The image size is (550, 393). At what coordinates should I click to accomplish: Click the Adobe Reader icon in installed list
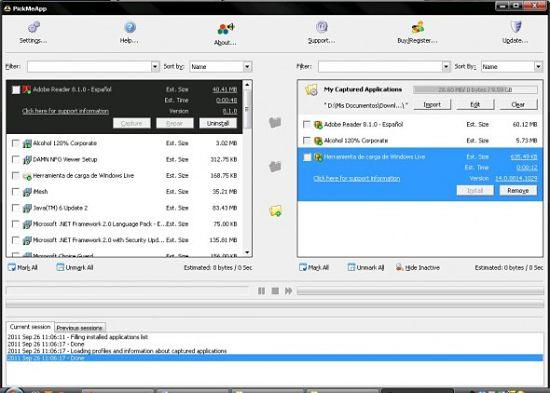pyautogui.click(x=27, y=90)
